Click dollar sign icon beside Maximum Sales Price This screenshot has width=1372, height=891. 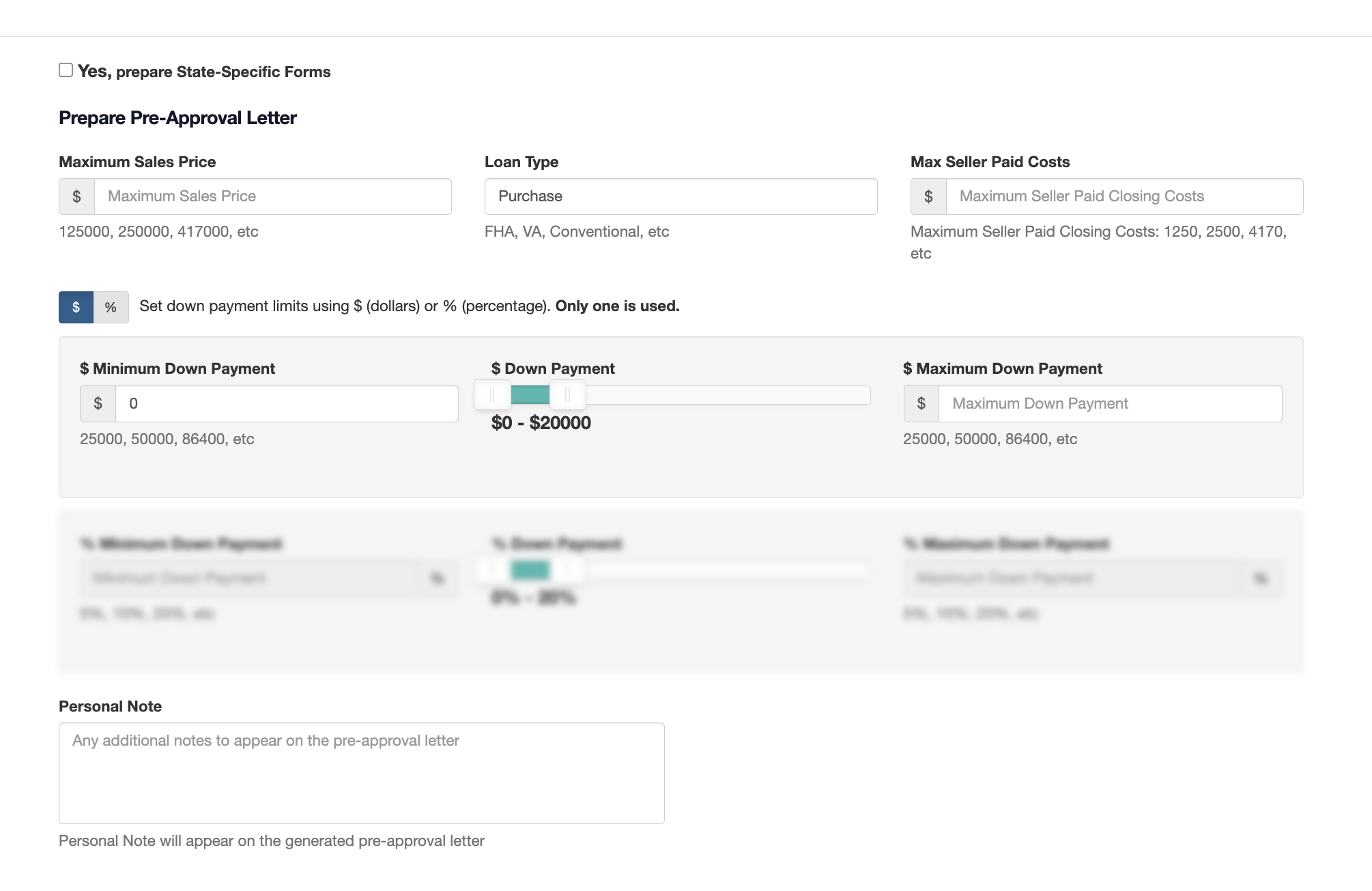coord(76,196)
